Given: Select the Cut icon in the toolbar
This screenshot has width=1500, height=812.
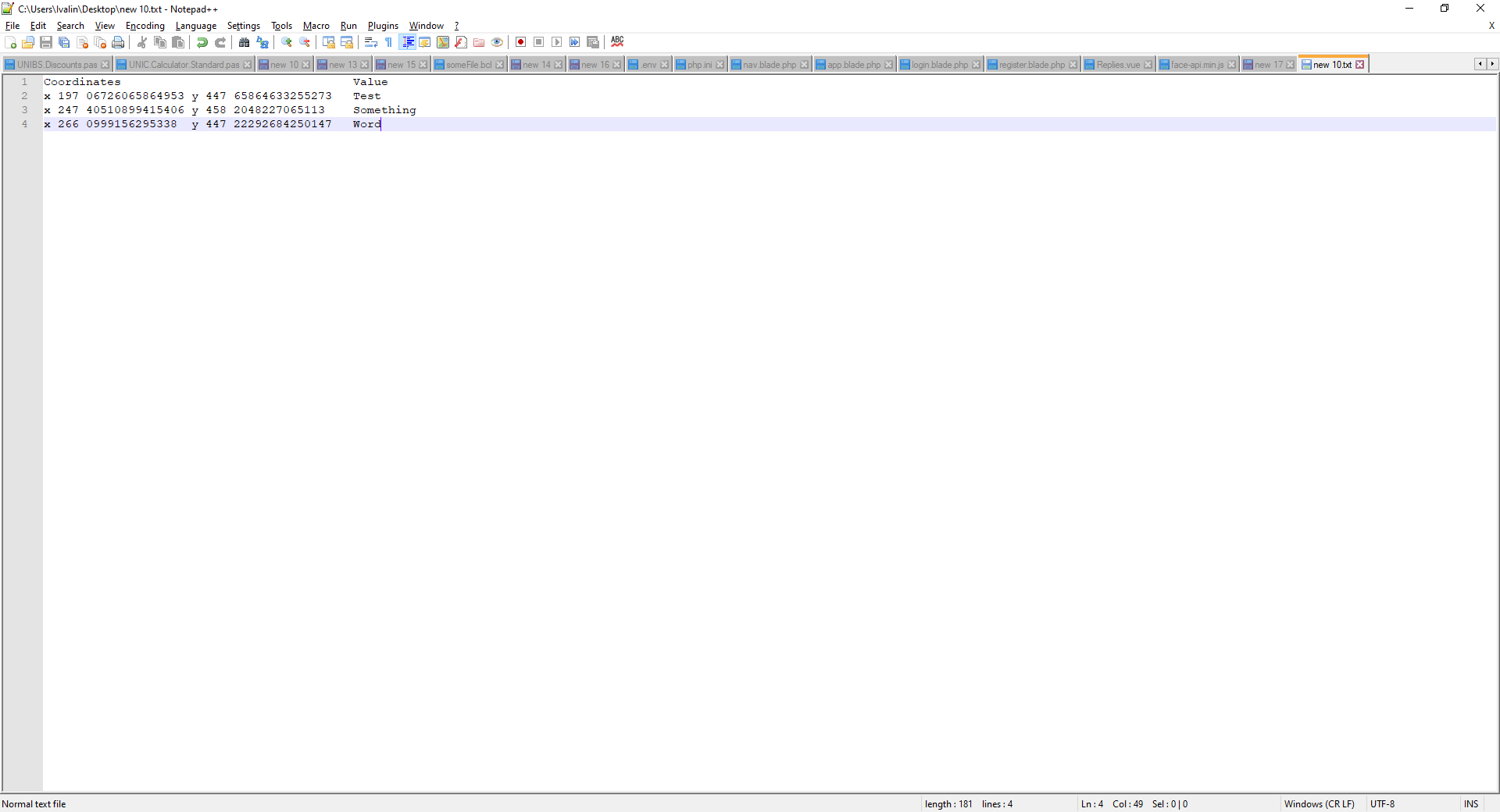Looking at the screenshot, I should [141, 43].
